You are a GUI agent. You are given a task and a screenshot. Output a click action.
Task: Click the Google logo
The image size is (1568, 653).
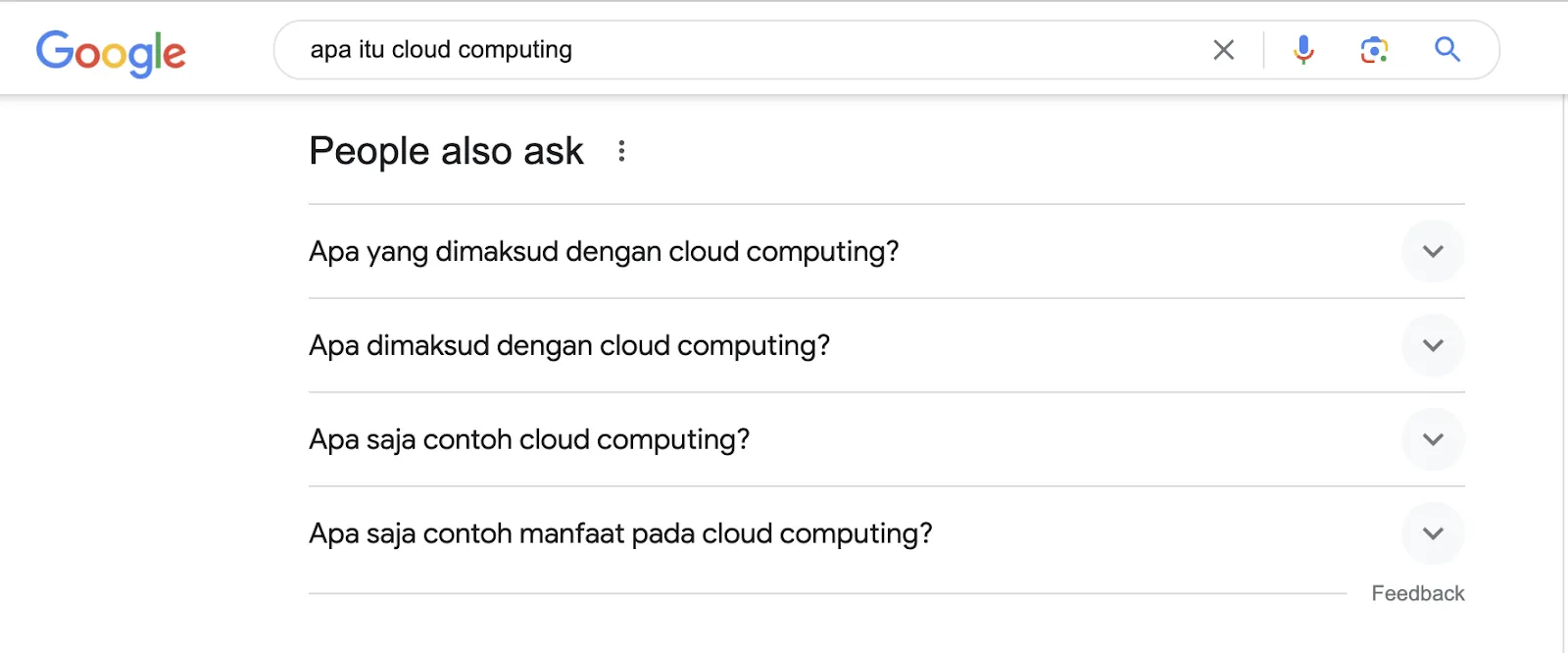tap(111, 52)
